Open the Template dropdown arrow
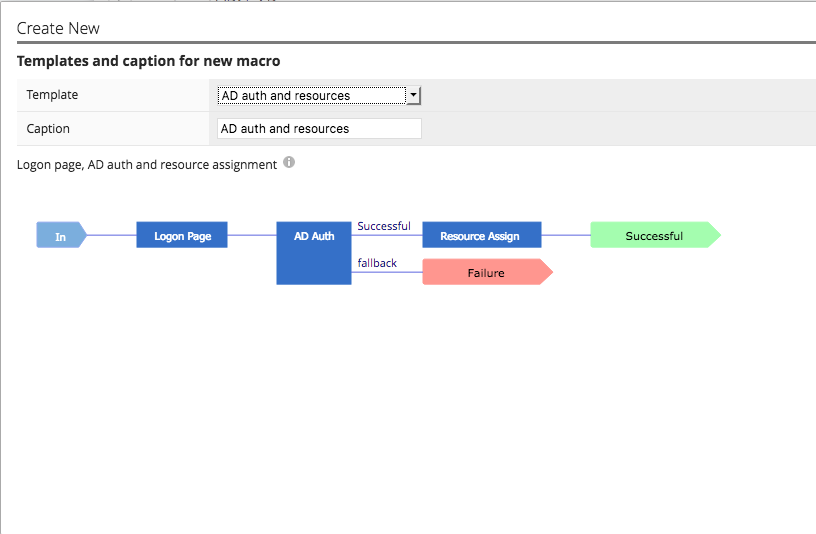This screenshot has width=816, height=534. coord(413,95)
